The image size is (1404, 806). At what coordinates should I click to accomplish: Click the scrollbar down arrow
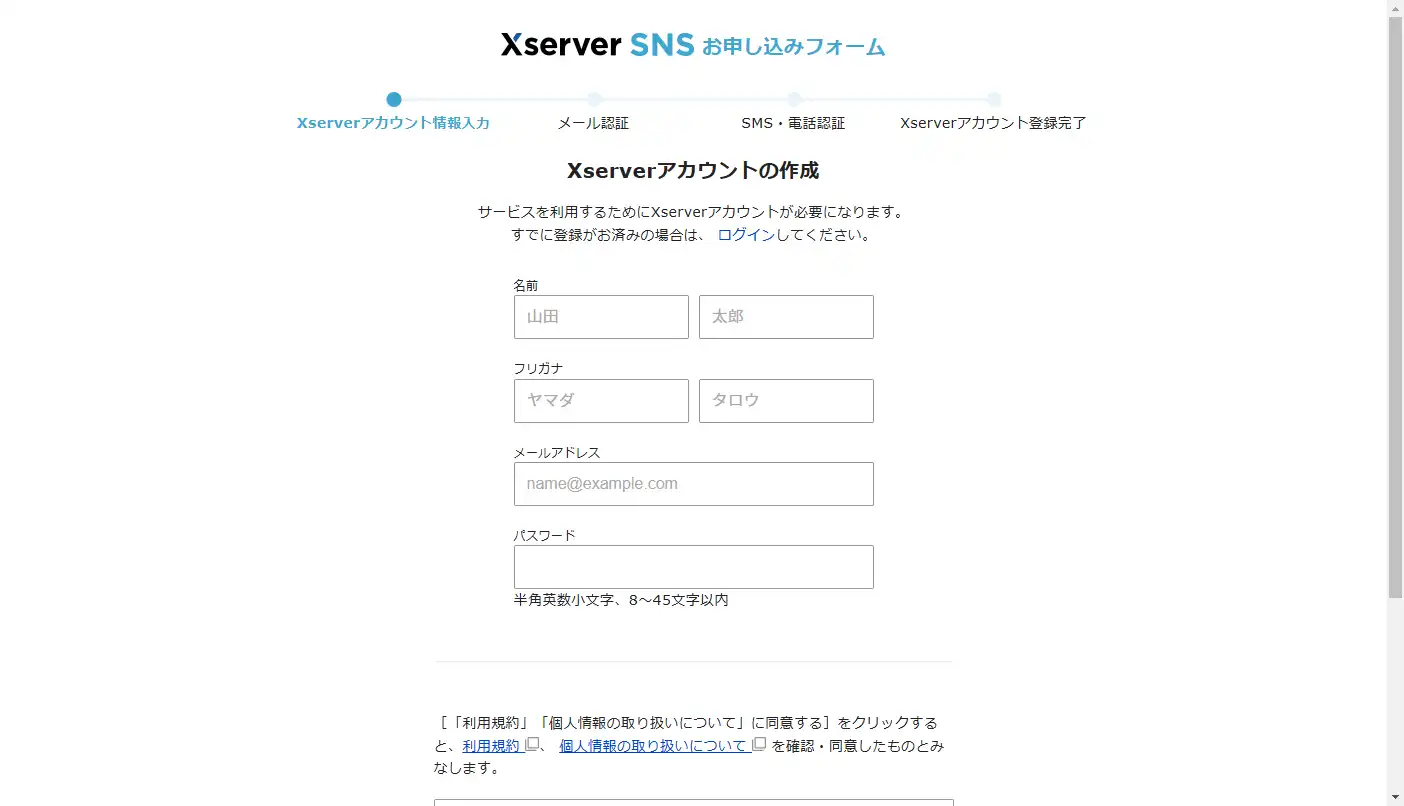click(x=1395, y=798)
